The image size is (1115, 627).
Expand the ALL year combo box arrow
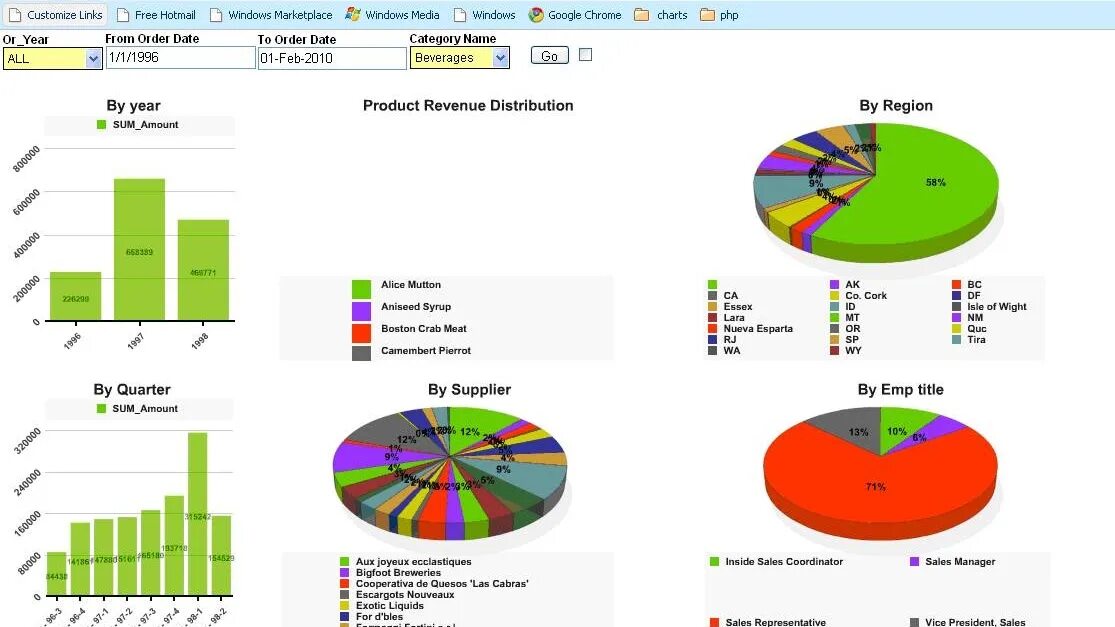click(x=91, y=58)
